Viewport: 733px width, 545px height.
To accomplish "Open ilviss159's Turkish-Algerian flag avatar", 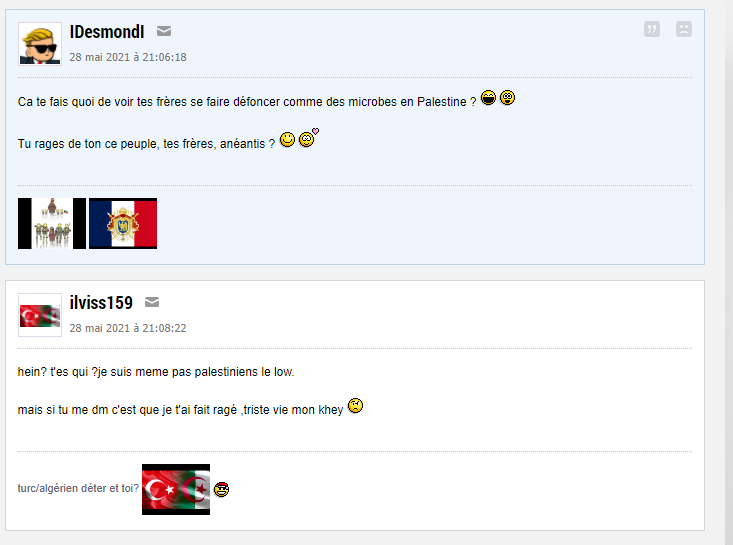I will [x=40, y=315].
